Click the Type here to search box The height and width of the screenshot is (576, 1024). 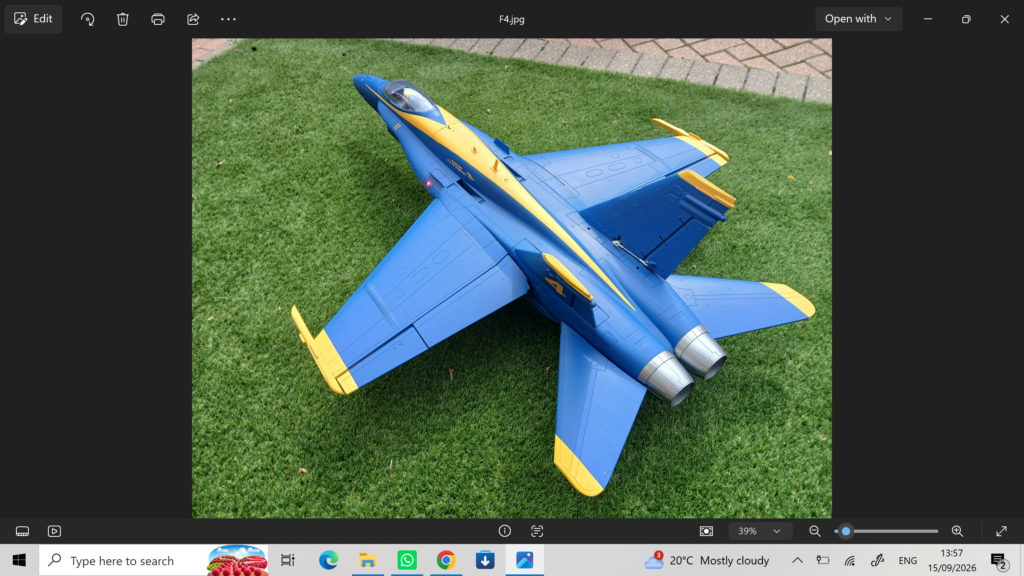click(153, 560)
